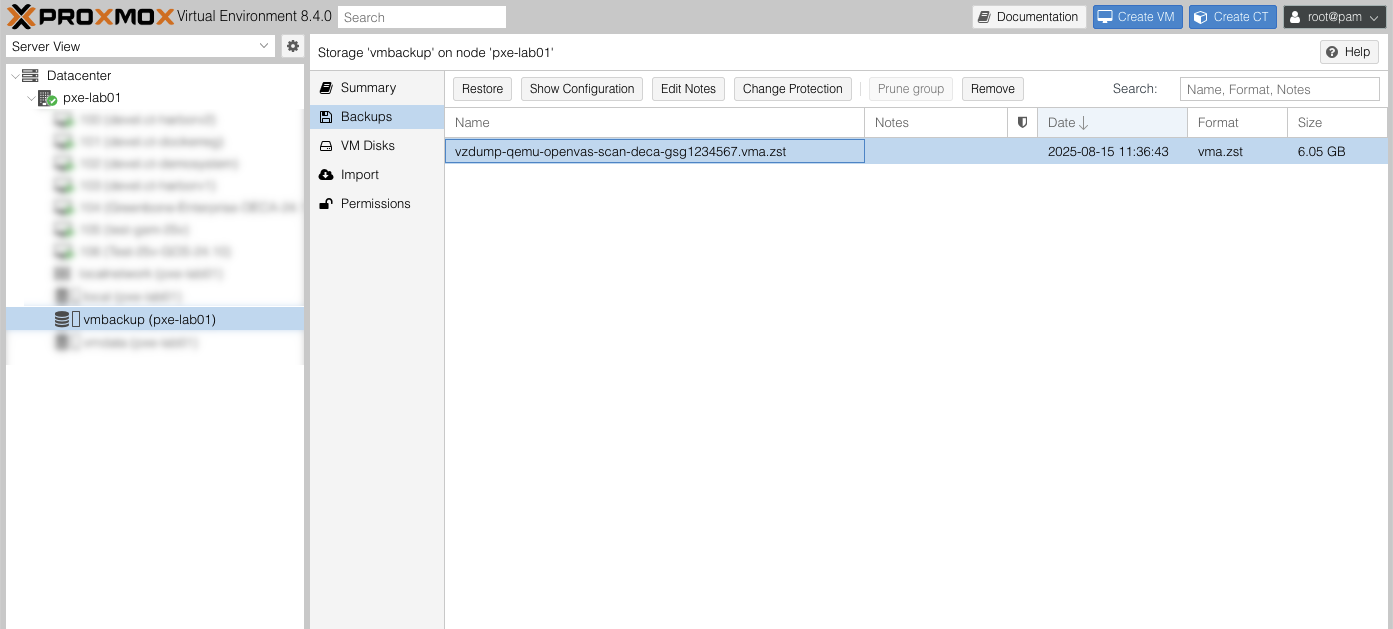Collapse the Datacenter tree node
Viewport: 1393px width, 629px height.
(14, 76)
